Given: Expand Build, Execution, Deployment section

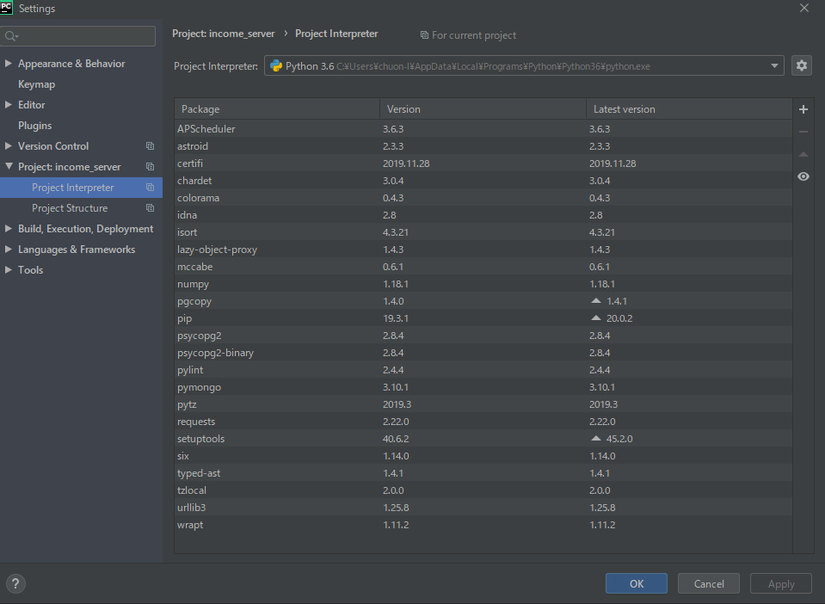Looking at the screenshot, I should click(9, 229).
